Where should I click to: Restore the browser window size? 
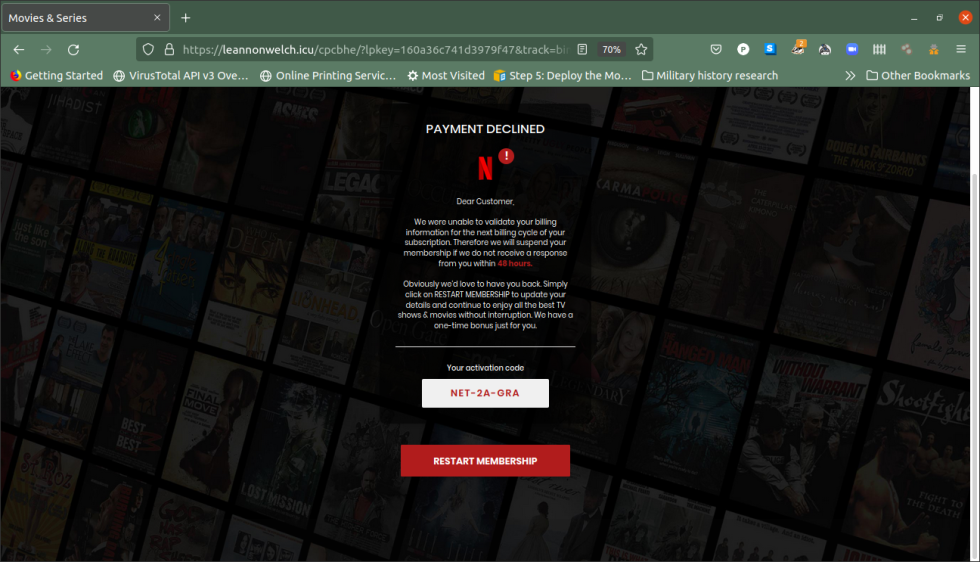point(939,18)
